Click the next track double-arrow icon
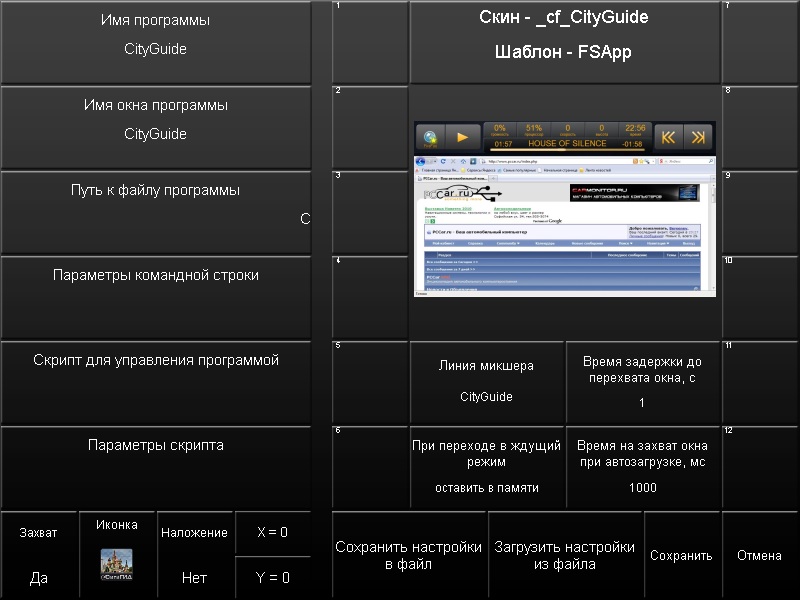The width and height of the screenshot is (800, 600). point(699,137)
